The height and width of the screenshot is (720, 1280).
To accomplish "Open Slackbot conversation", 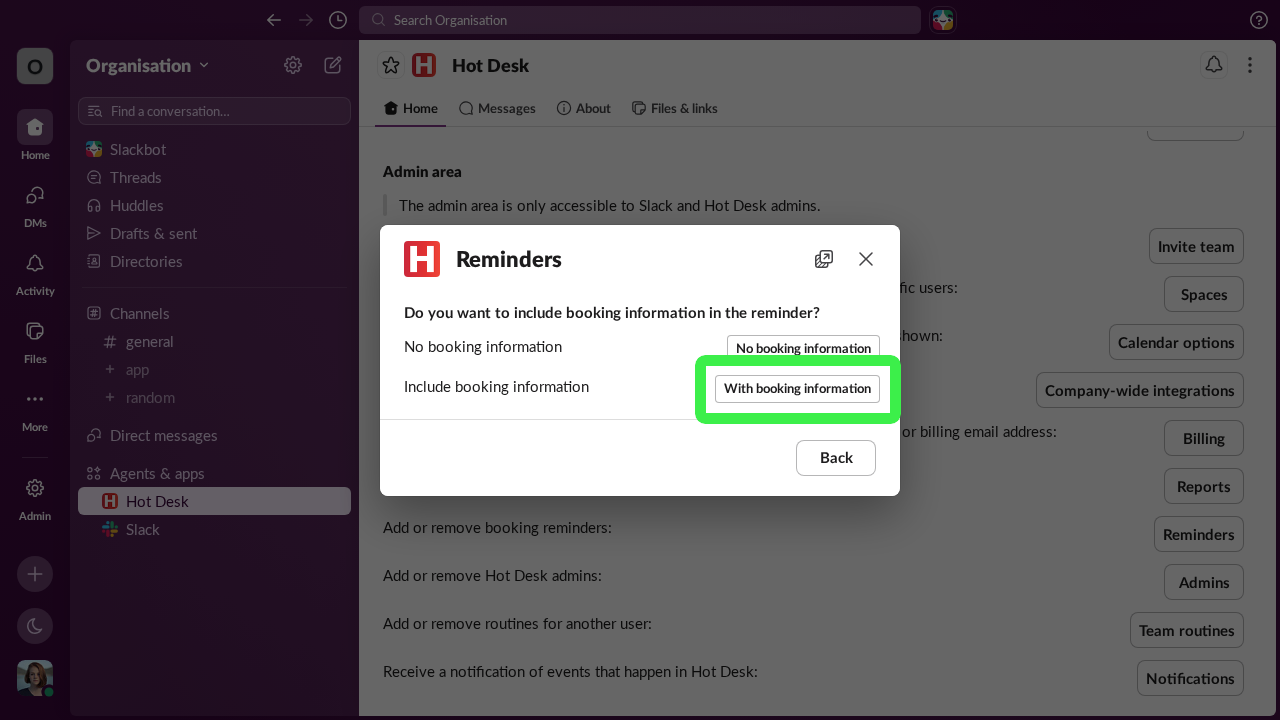I will 214,149.
